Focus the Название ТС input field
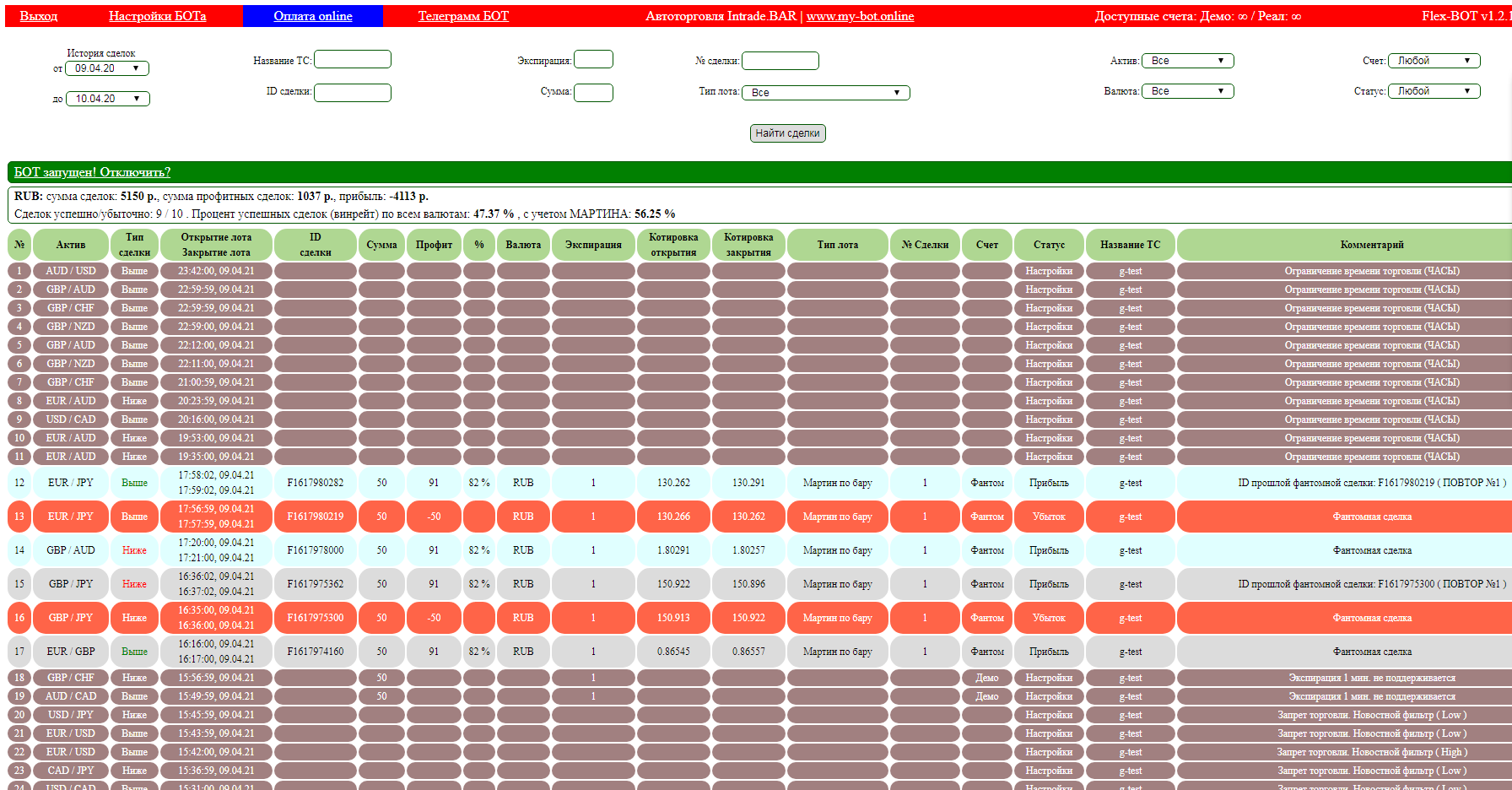Viewport: 1512px width, 790px height. coord(353,59)
